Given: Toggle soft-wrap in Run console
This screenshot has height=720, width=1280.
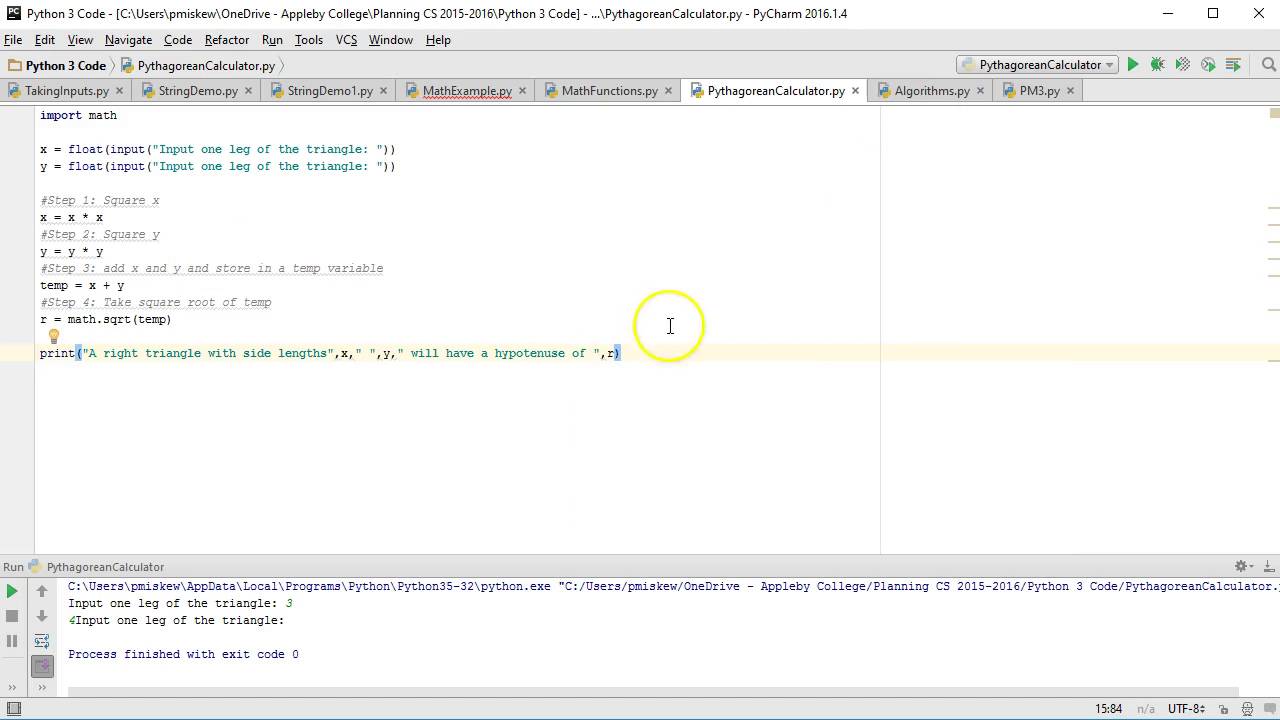Looking at the screenshot, I should click(42, 641).
